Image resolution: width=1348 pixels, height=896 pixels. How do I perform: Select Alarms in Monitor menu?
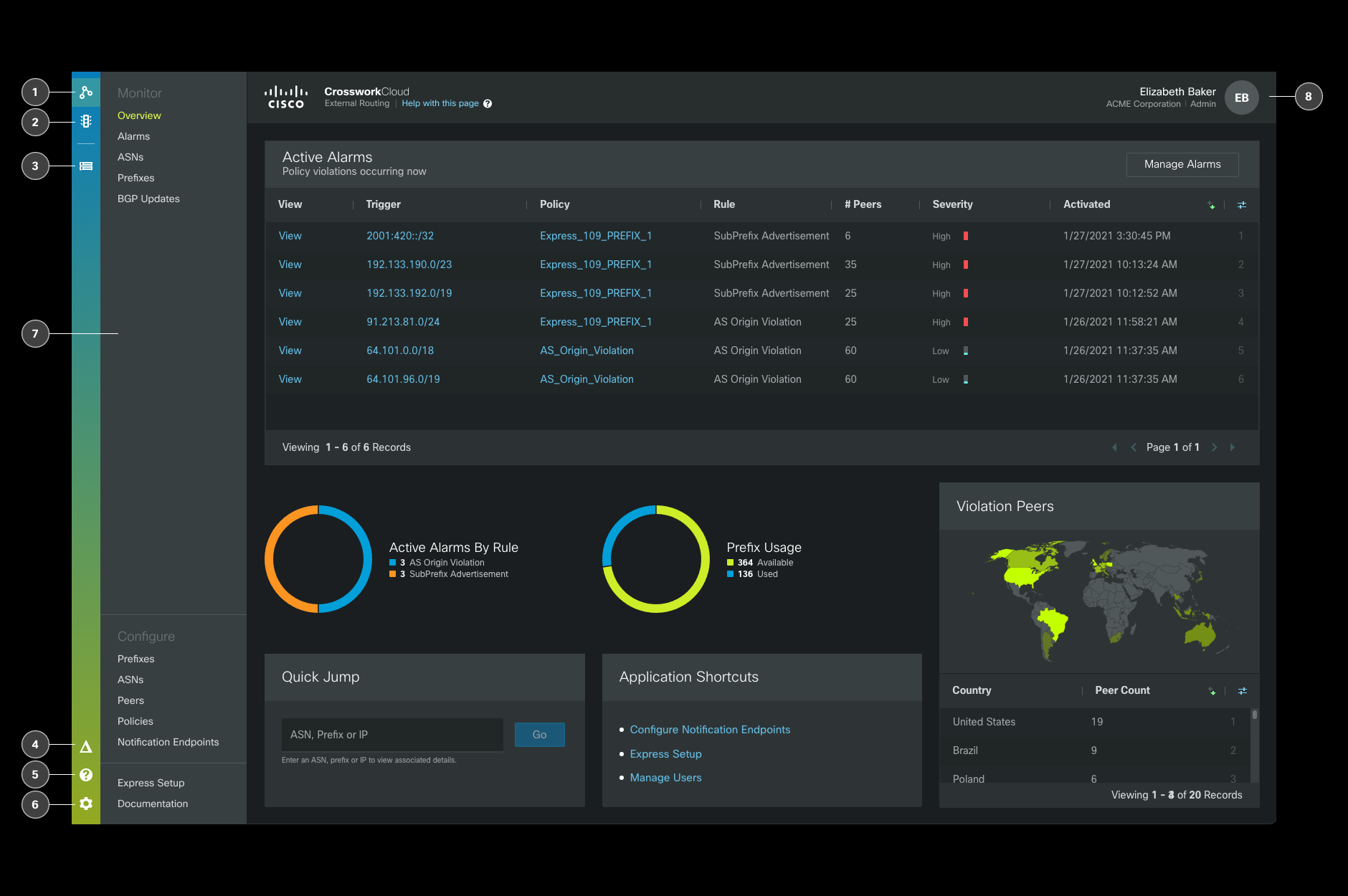coord(133,136)
